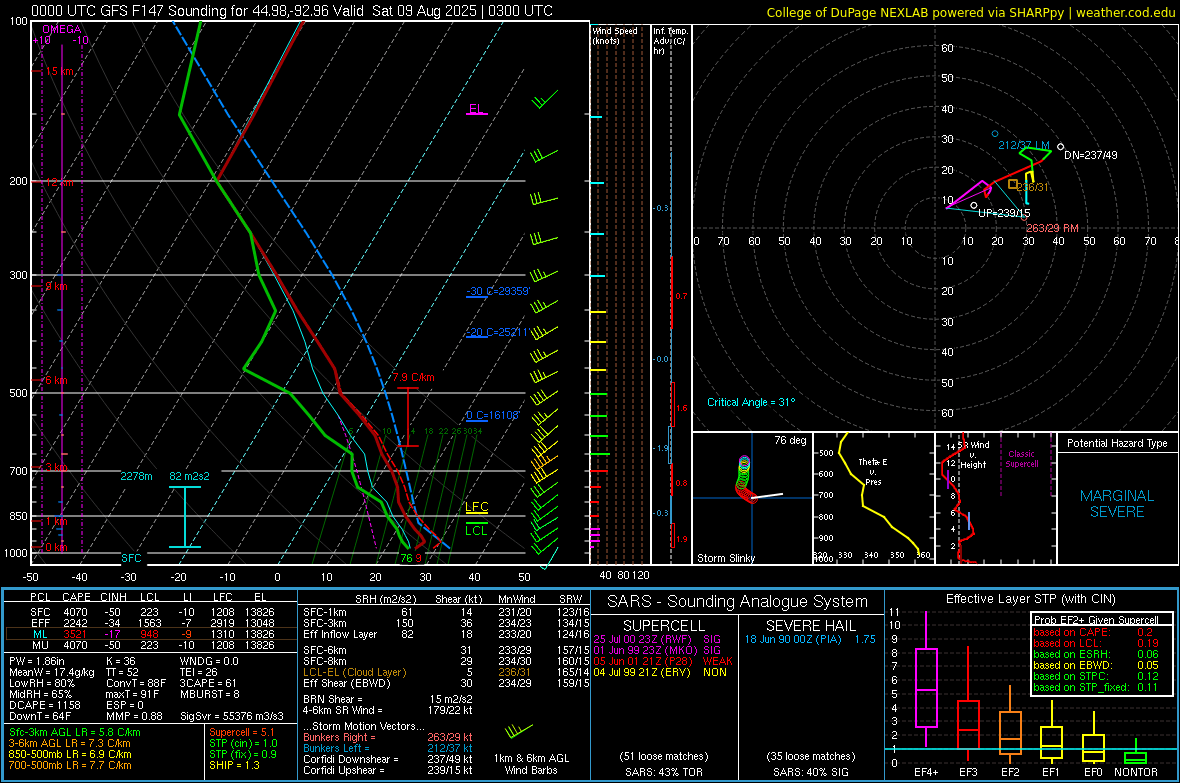Image resolution: width=1180 pixels, height=783 pixels.
Task: Click the "DCAPE = 1158" value
Action: point(44,705)
